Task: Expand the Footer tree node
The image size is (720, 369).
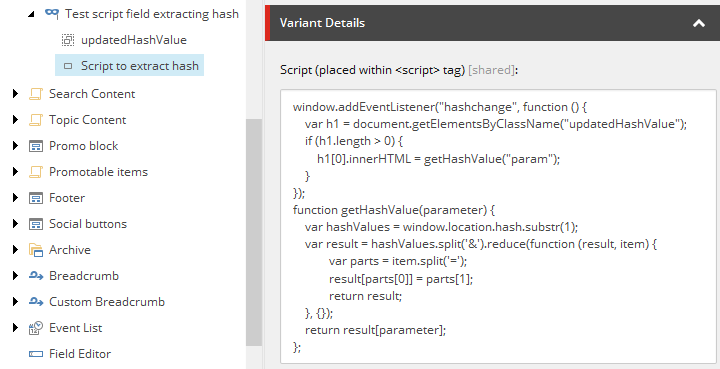Action: (x=16, y=198)
